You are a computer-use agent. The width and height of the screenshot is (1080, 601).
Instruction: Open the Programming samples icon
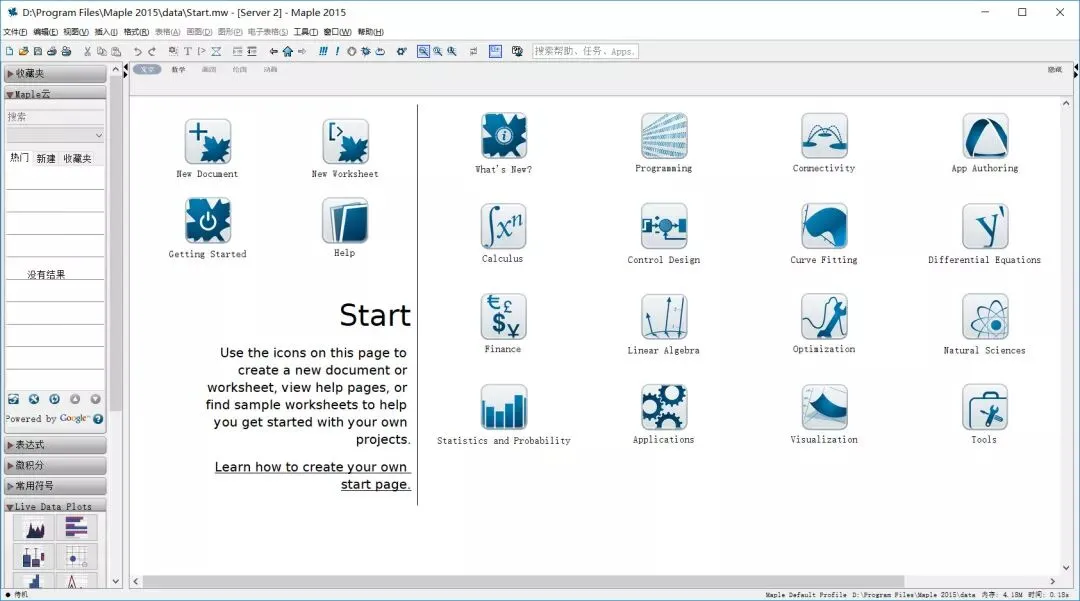663,136
